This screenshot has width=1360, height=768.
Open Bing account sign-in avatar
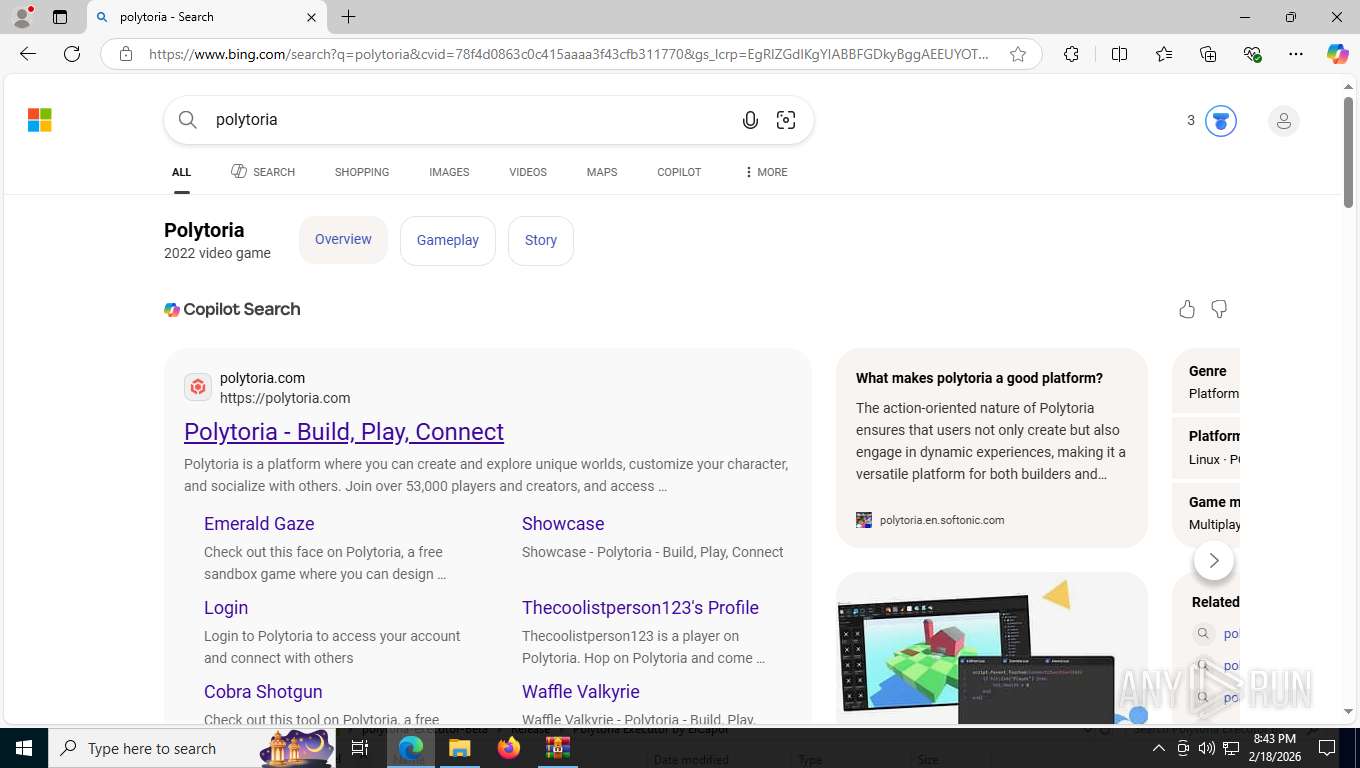click(x=1283, y=121)
